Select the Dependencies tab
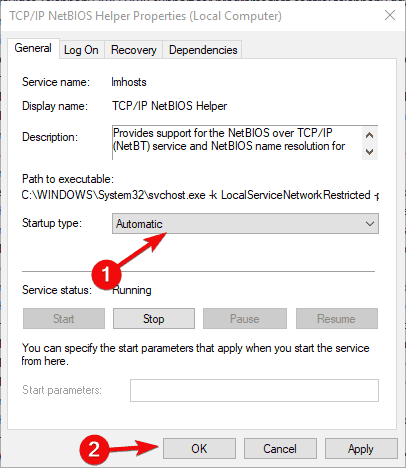406x468 pixels. pos(203,50)
